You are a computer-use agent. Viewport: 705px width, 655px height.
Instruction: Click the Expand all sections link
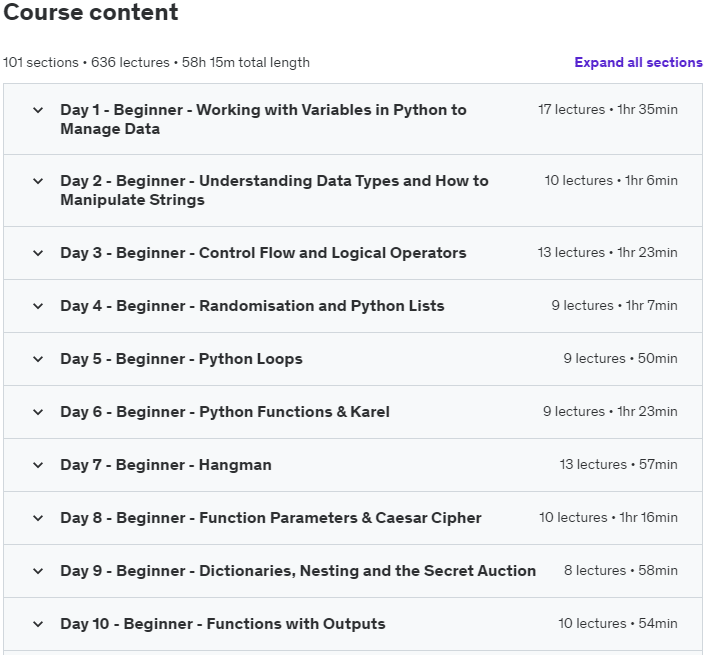[638, 62]
